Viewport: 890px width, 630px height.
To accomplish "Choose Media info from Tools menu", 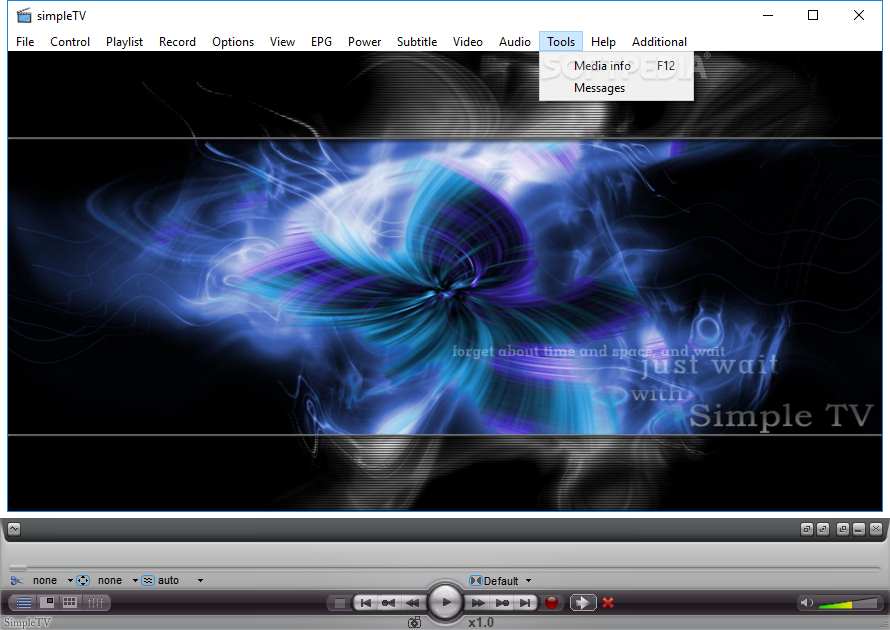I will tap(616, 66).
